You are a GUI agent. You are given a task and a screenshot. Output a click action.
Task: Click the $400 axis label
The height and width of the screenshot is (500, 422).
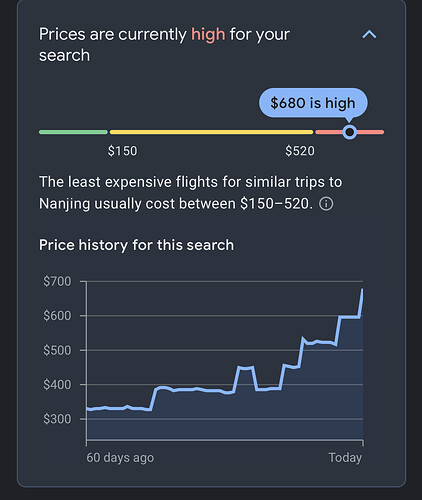click(x=57, y=385)
